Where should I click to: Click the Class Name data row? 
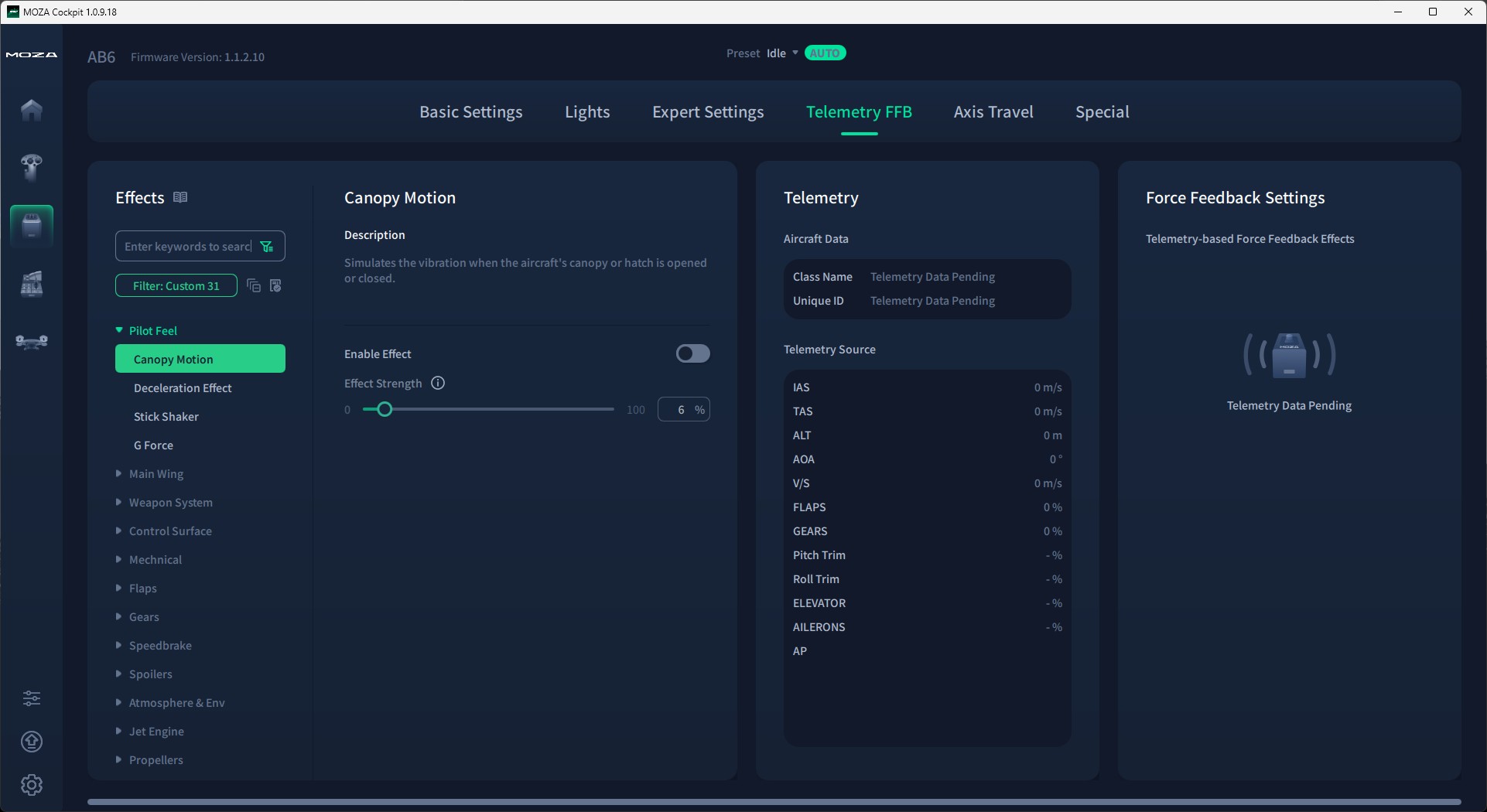click(927, 277)
